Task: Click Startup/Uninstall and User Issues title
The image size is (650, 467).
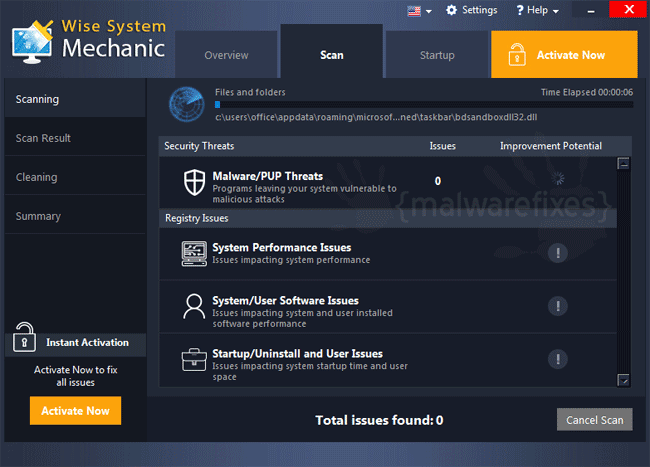Action: pyautogui.click(x=298, y=353)
